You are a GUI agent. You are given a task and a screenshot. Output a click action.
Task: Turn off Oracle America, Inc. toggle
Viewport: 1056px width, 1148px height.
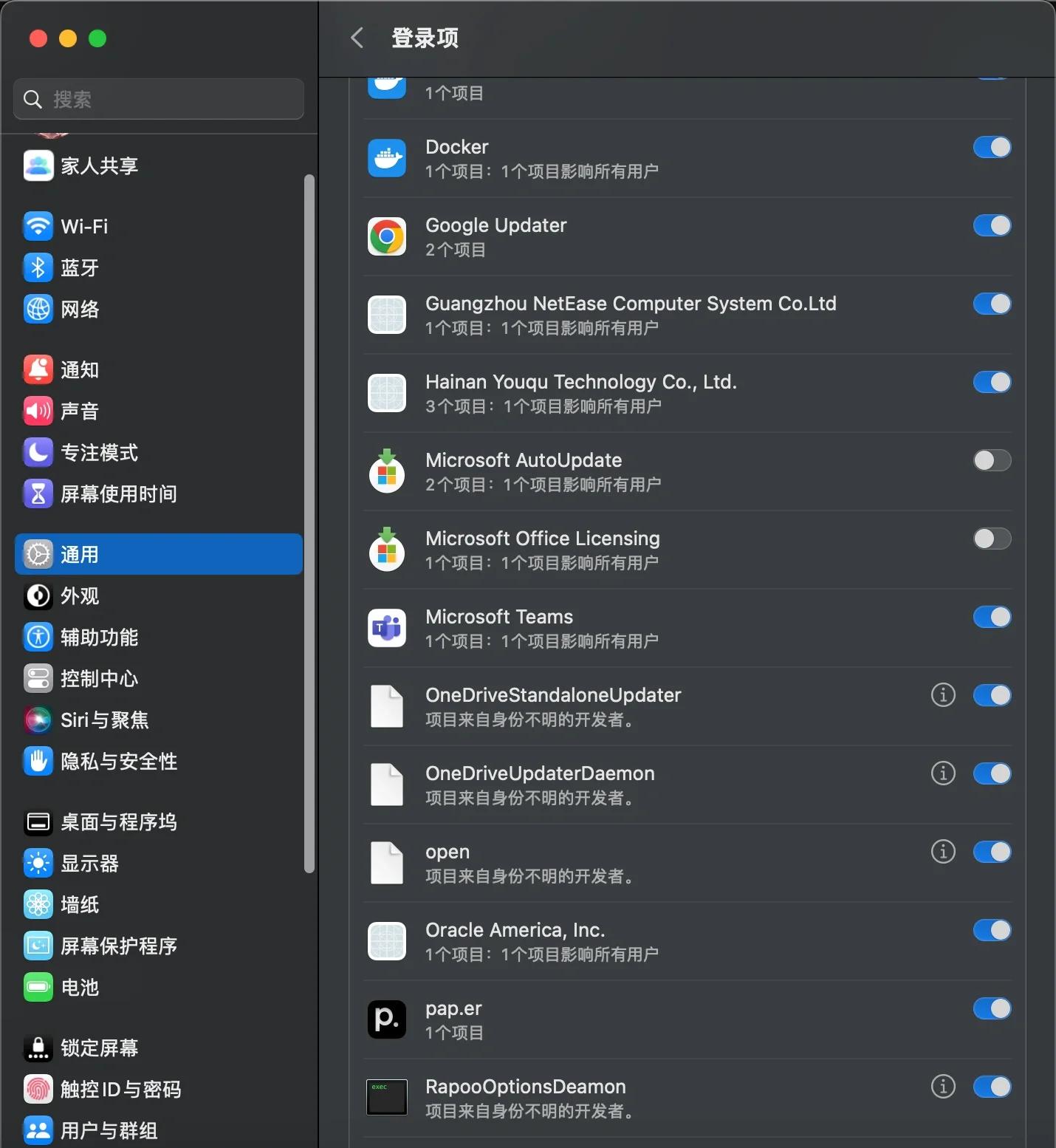point(992,930)
